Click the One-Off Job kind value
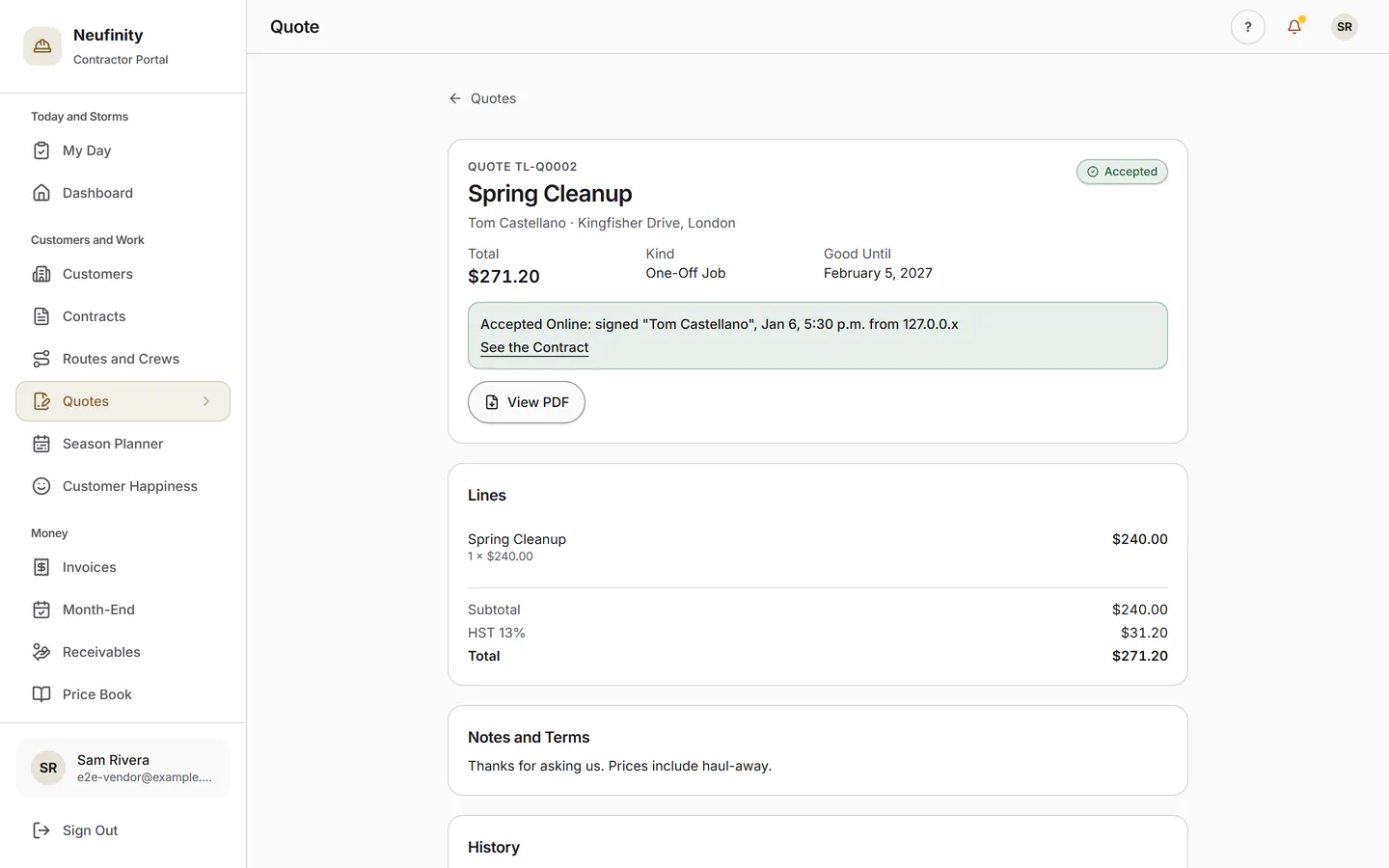 [686, 273]
